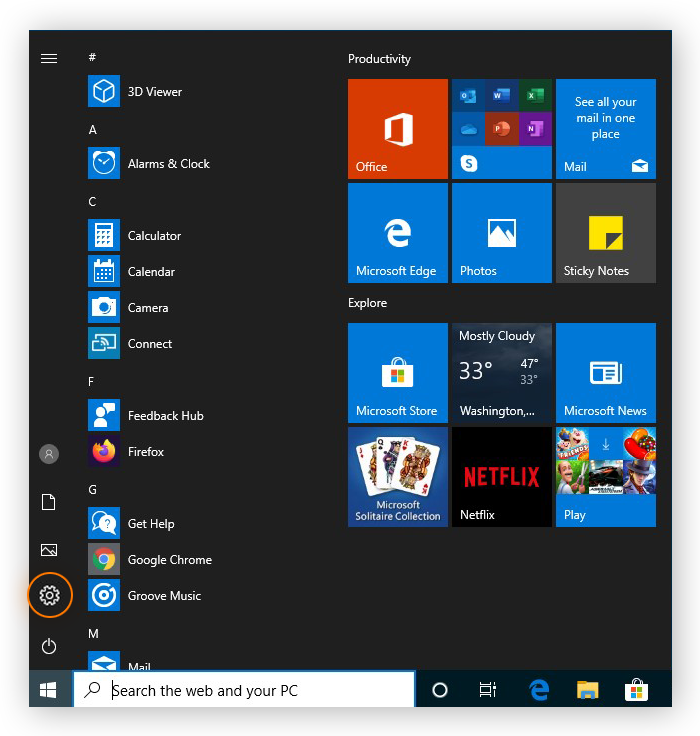The image size is (700, 736).
Task: Open the Office tile
Action: 397,129
